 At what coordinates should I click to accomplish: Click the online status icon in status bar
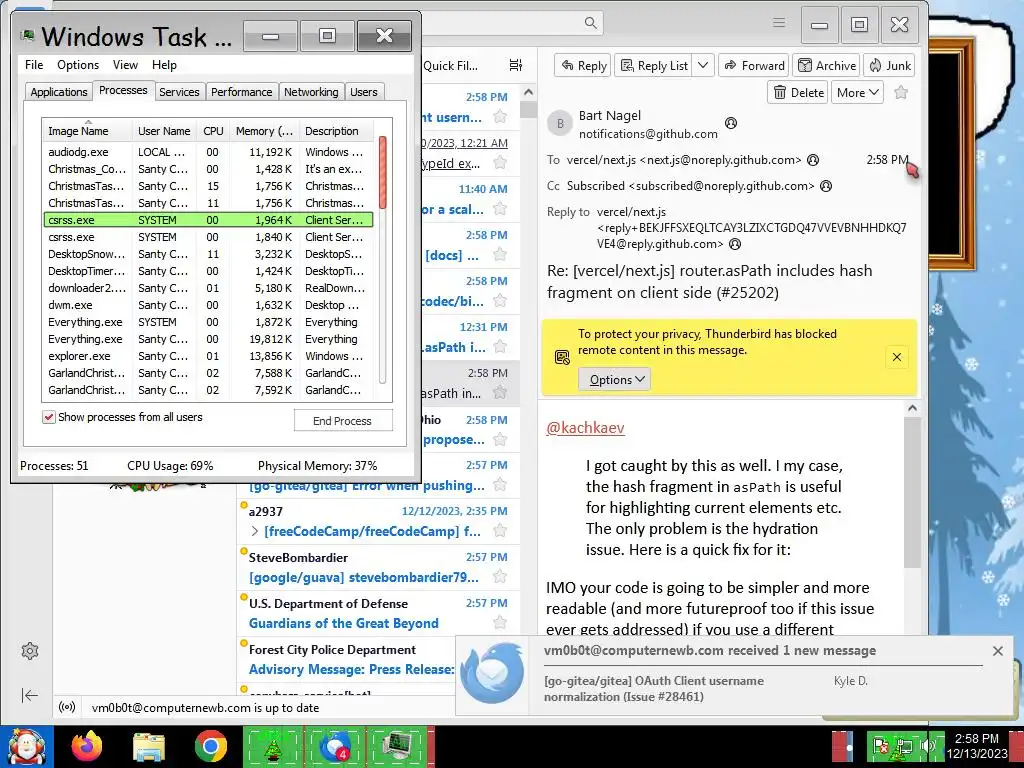[x=67, y=707]
